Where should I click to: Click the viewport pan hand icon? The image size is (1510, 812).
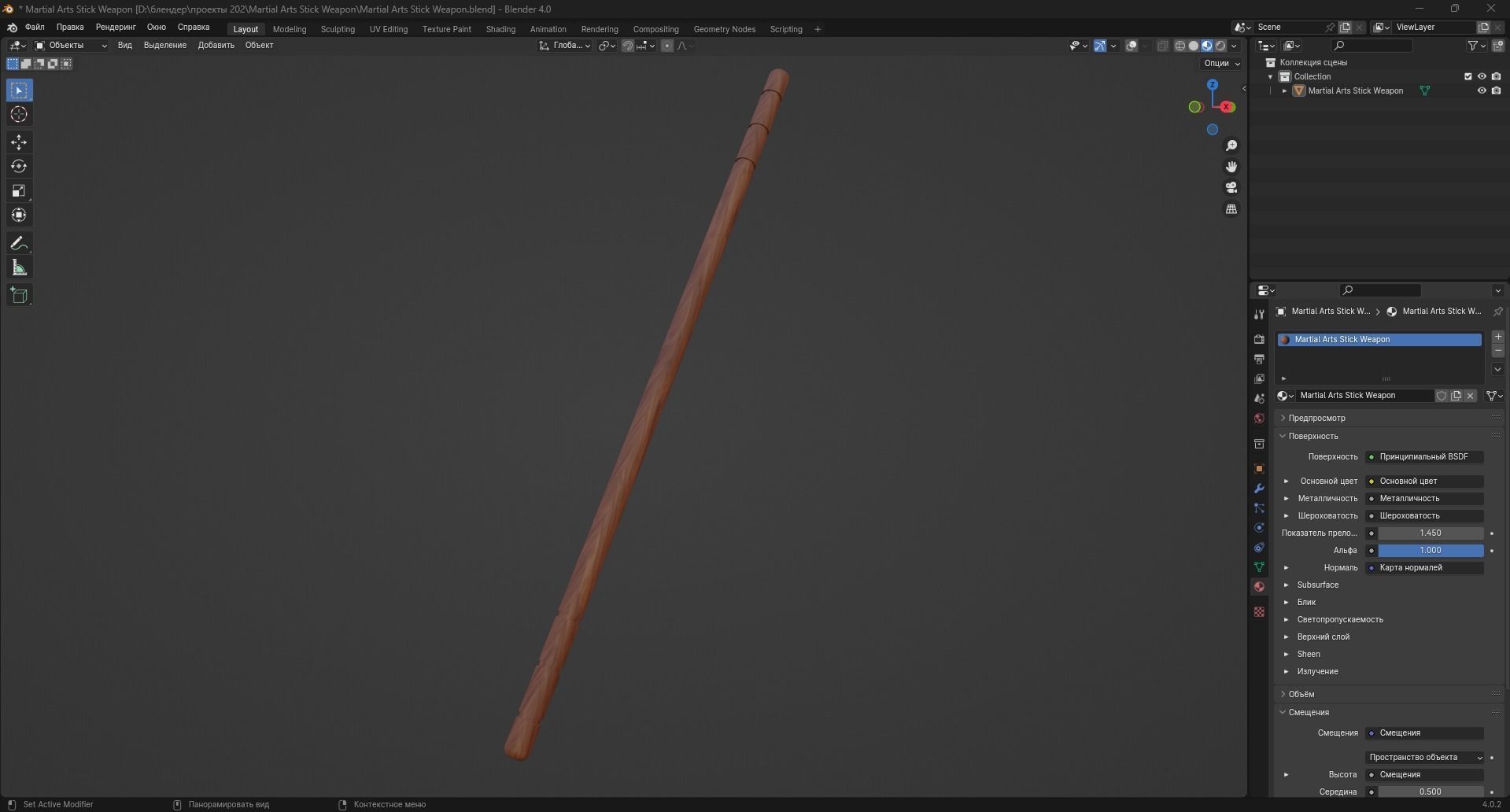(x=1231, y=167)
